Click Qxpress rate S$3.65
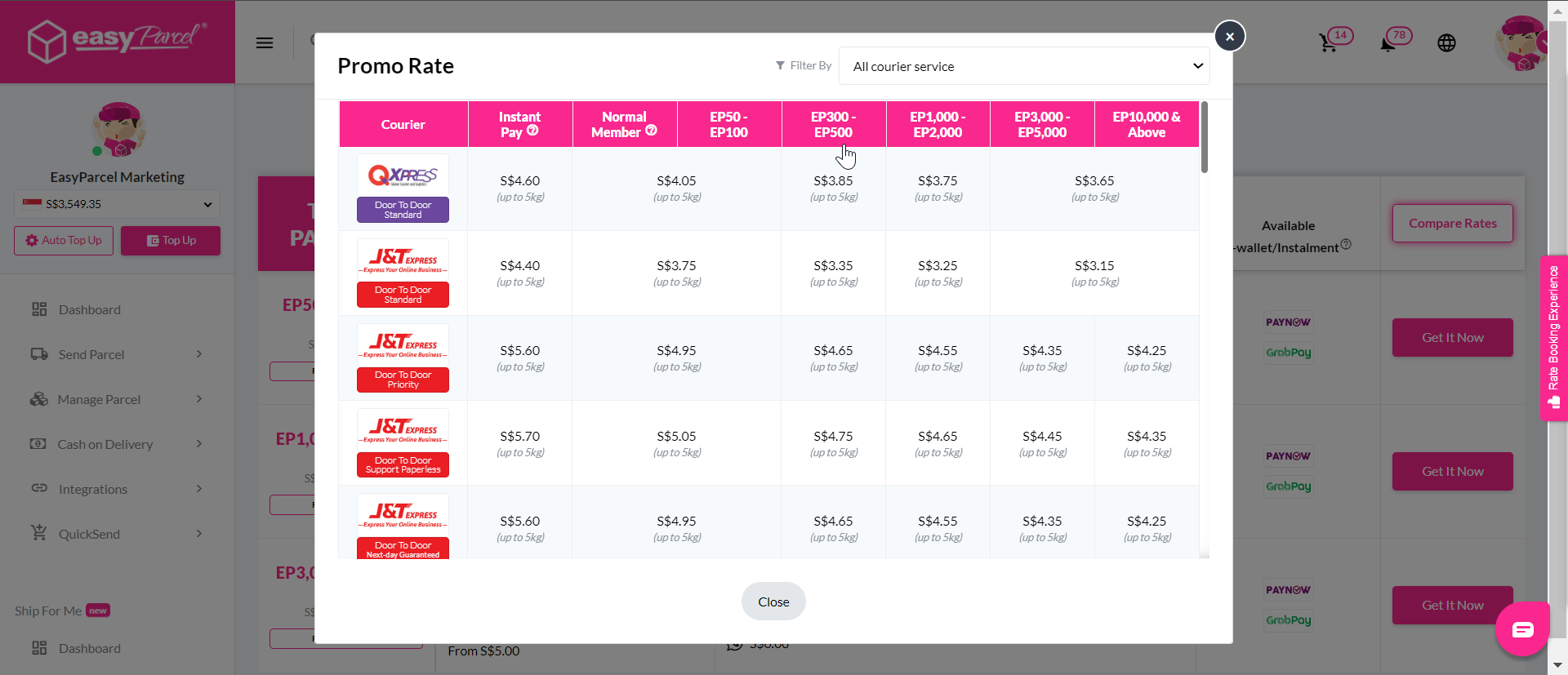The height and width of the screenshot is (675, 1568). [1094, 180]
